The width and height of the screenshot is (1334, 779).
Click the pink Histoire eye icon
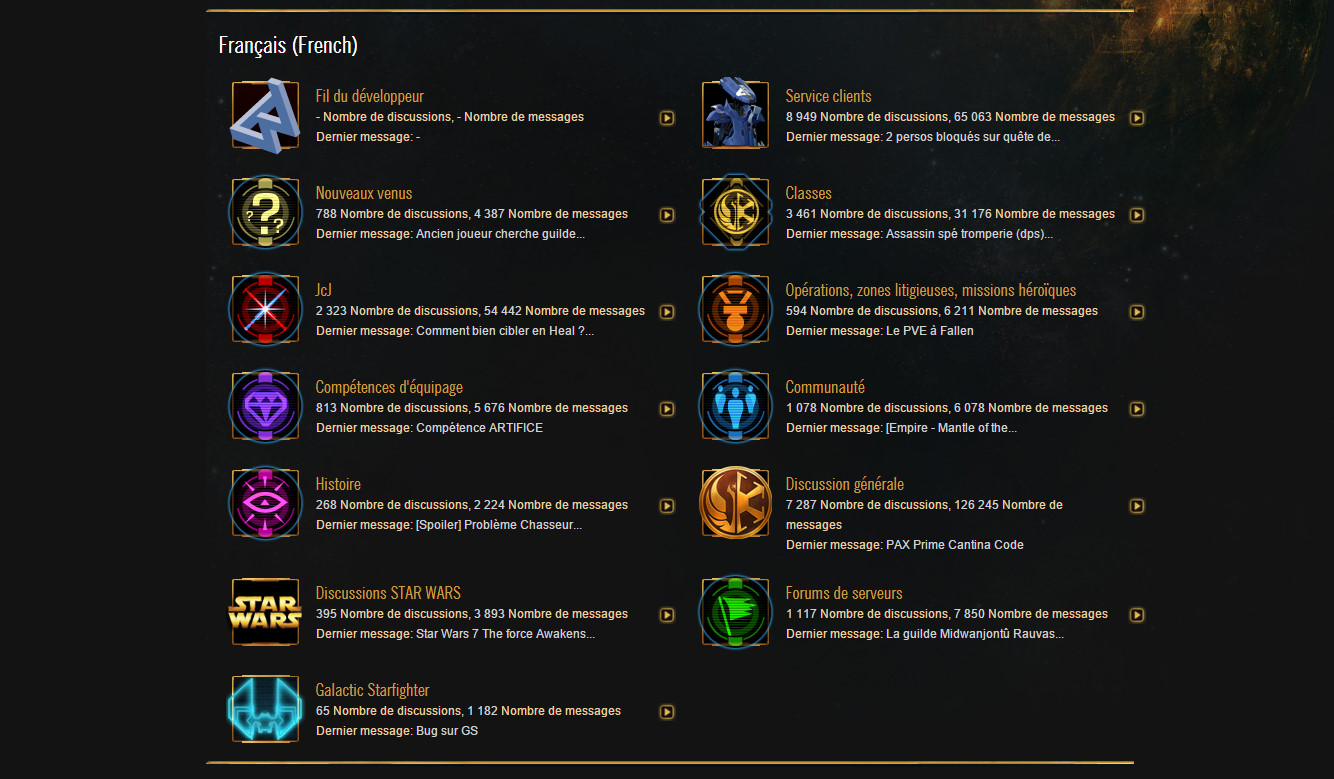pos(265,502)
